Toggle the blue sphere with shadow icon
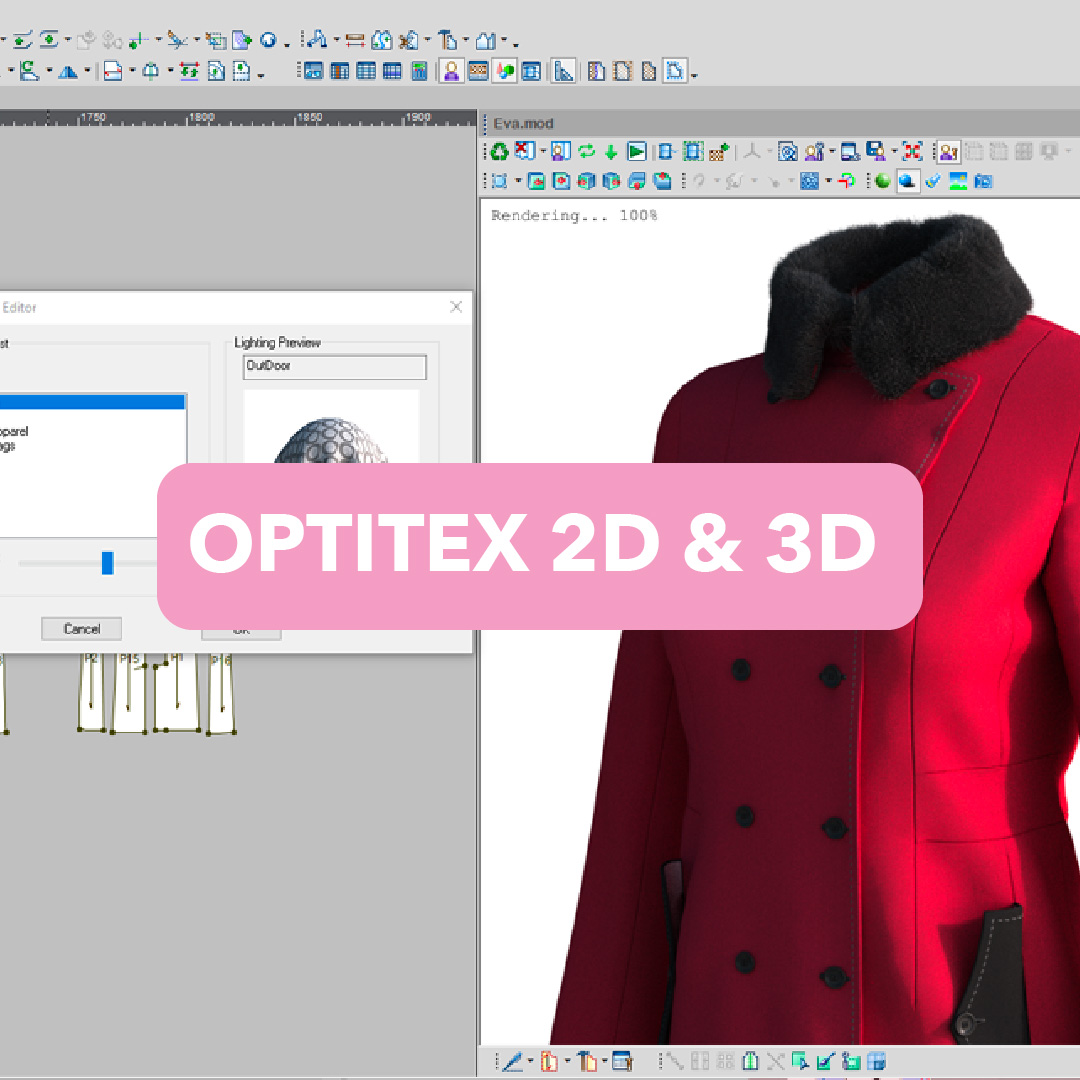The image size is (1080, 1080). tap(908, 181)
